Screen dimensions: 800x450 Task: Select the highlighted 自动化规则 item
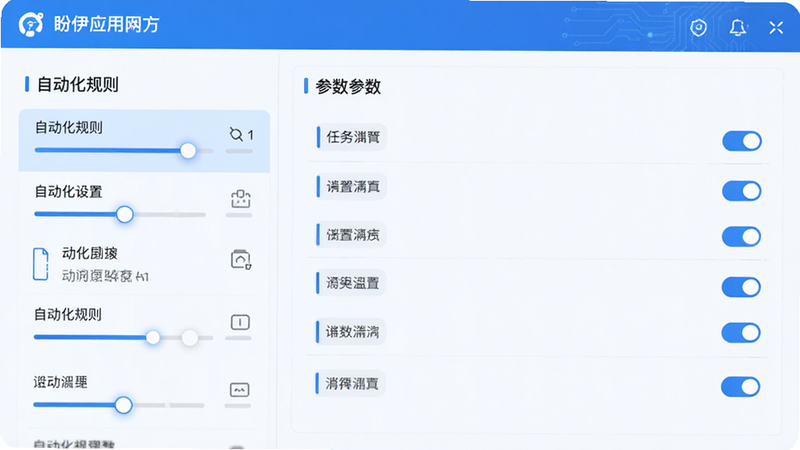point(144,141)
